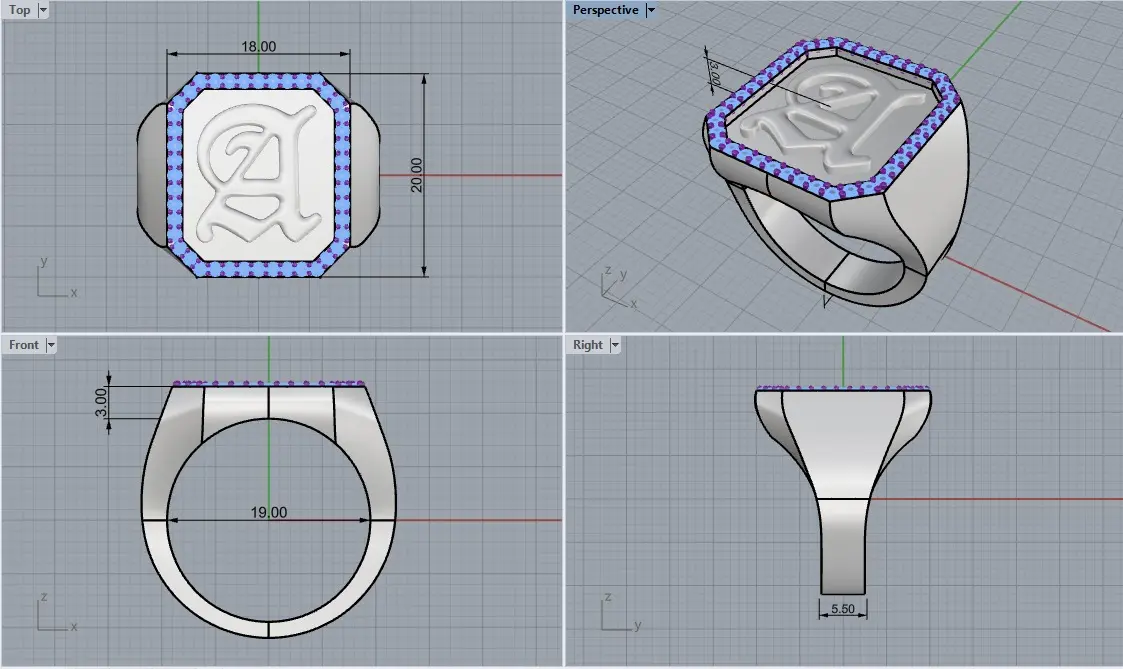
Task: Select the 5.50 shank width dimension
Action: pyautogui.click(x=843, y=609)
